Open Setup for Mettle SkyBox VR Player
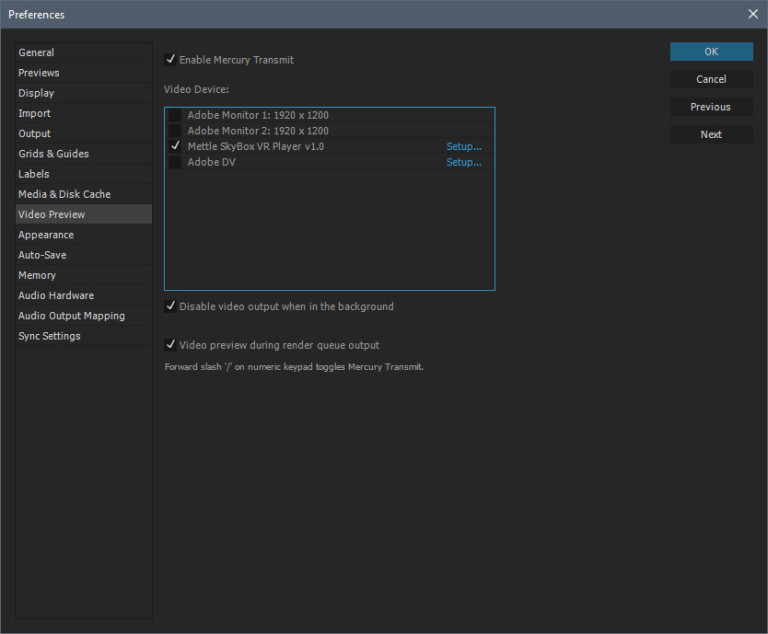The height and width of the screenshot is (634, 768). coord(463,147)
